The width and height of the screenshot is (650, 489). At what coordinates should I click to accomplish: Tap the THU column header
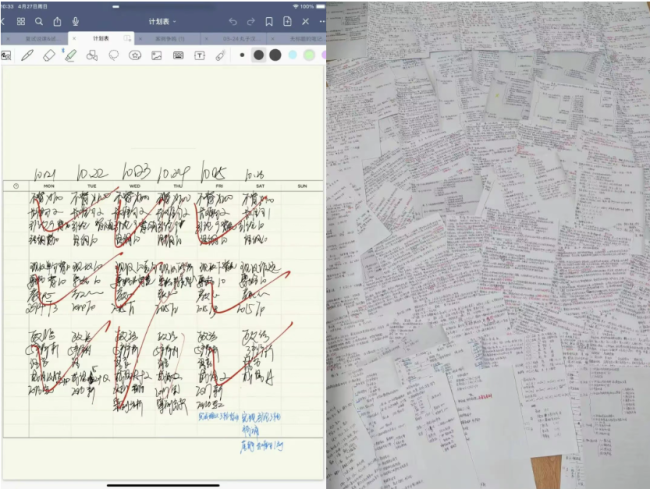click(177, 186)
